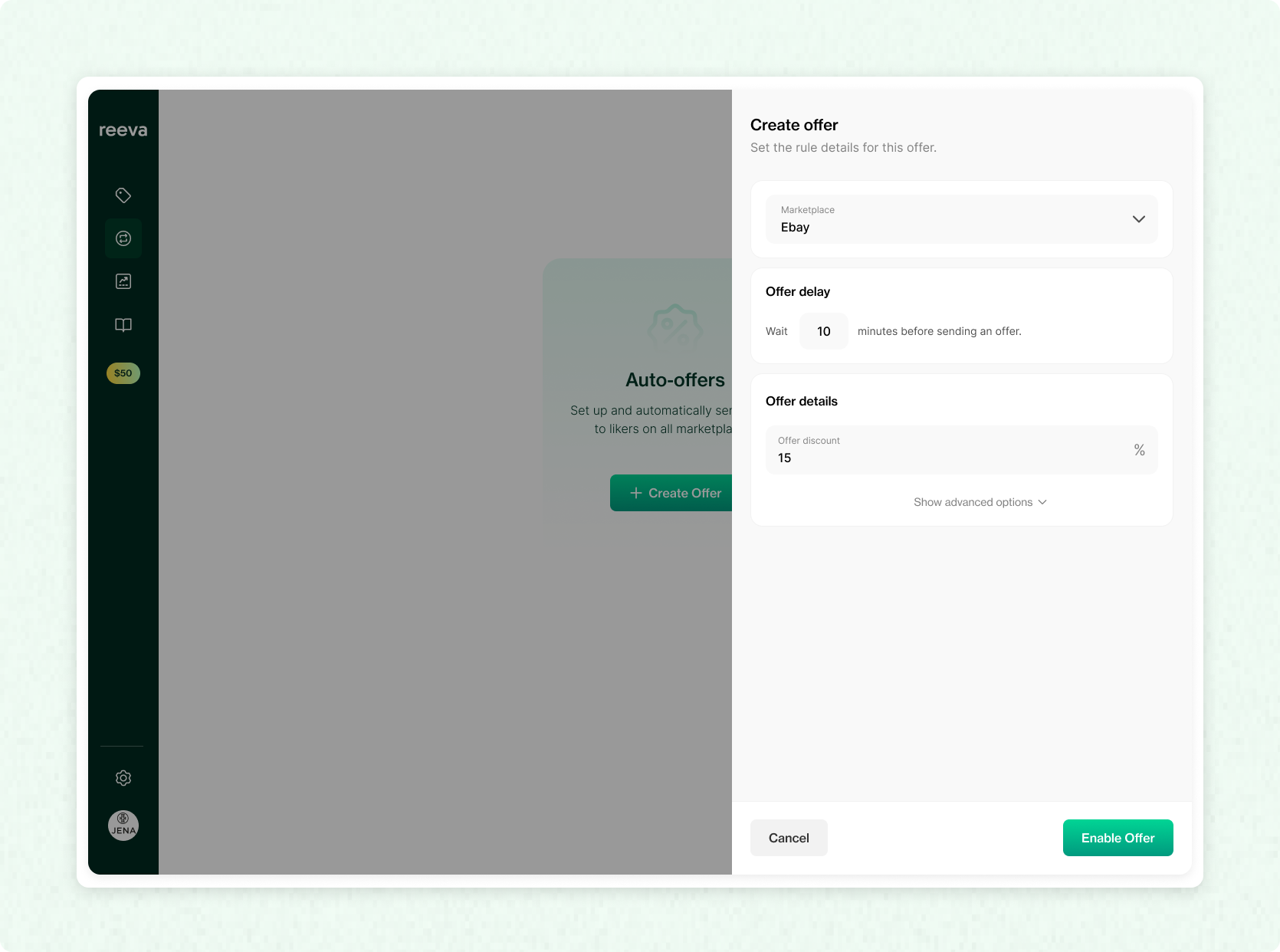
Task: Open the book guide icon in sidebar
Action: click(x=123, y=325)
